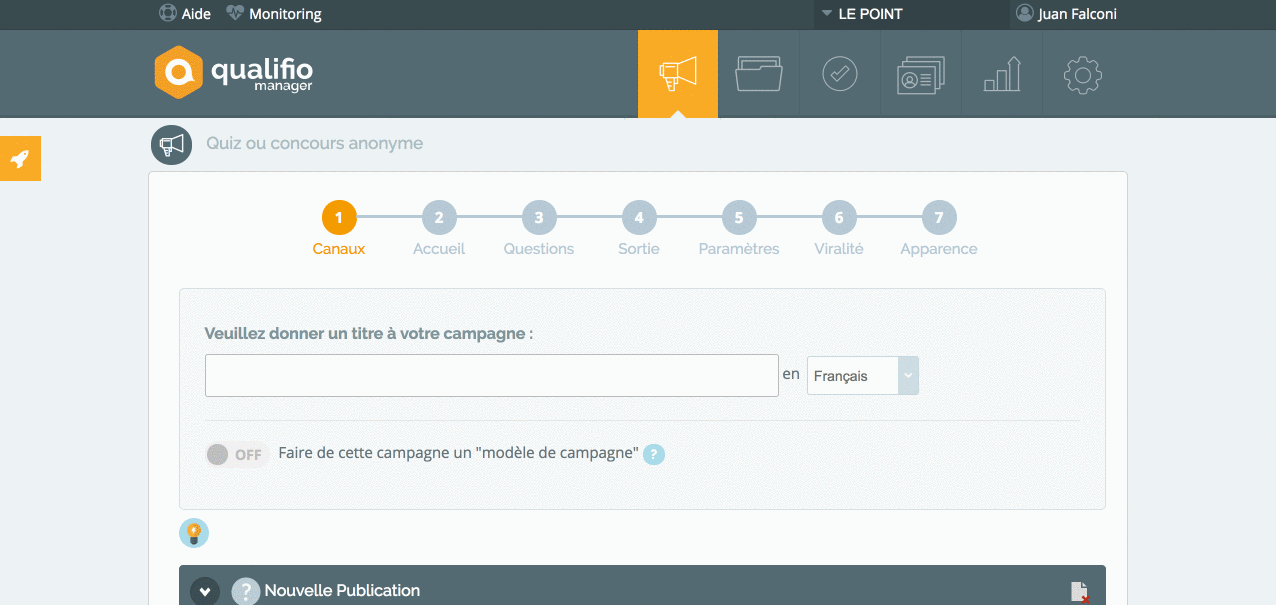Open the Français language dropdown
Screen dimensions: 1276x605
coord(863,375)
